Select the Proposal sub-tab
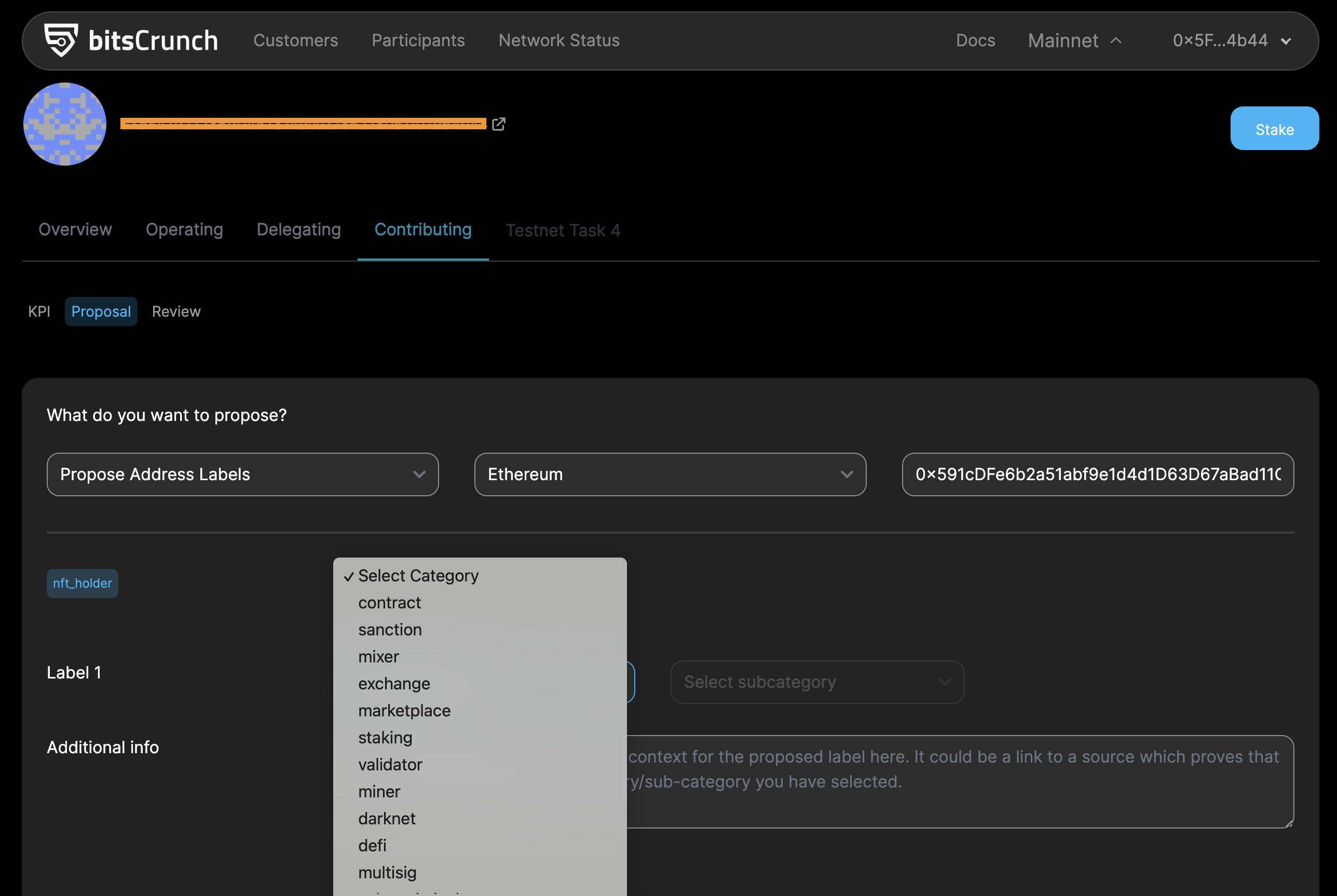Screen dimensions: 1337x896 point(101,311)
